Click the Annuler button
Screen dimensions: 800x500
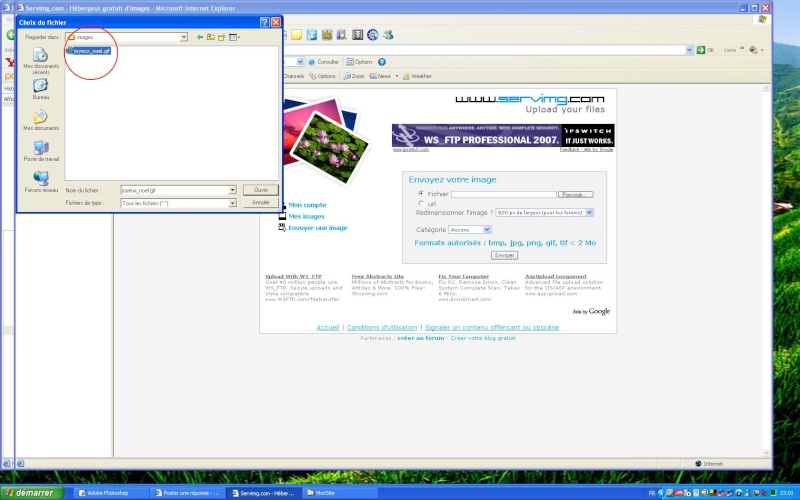261,203
